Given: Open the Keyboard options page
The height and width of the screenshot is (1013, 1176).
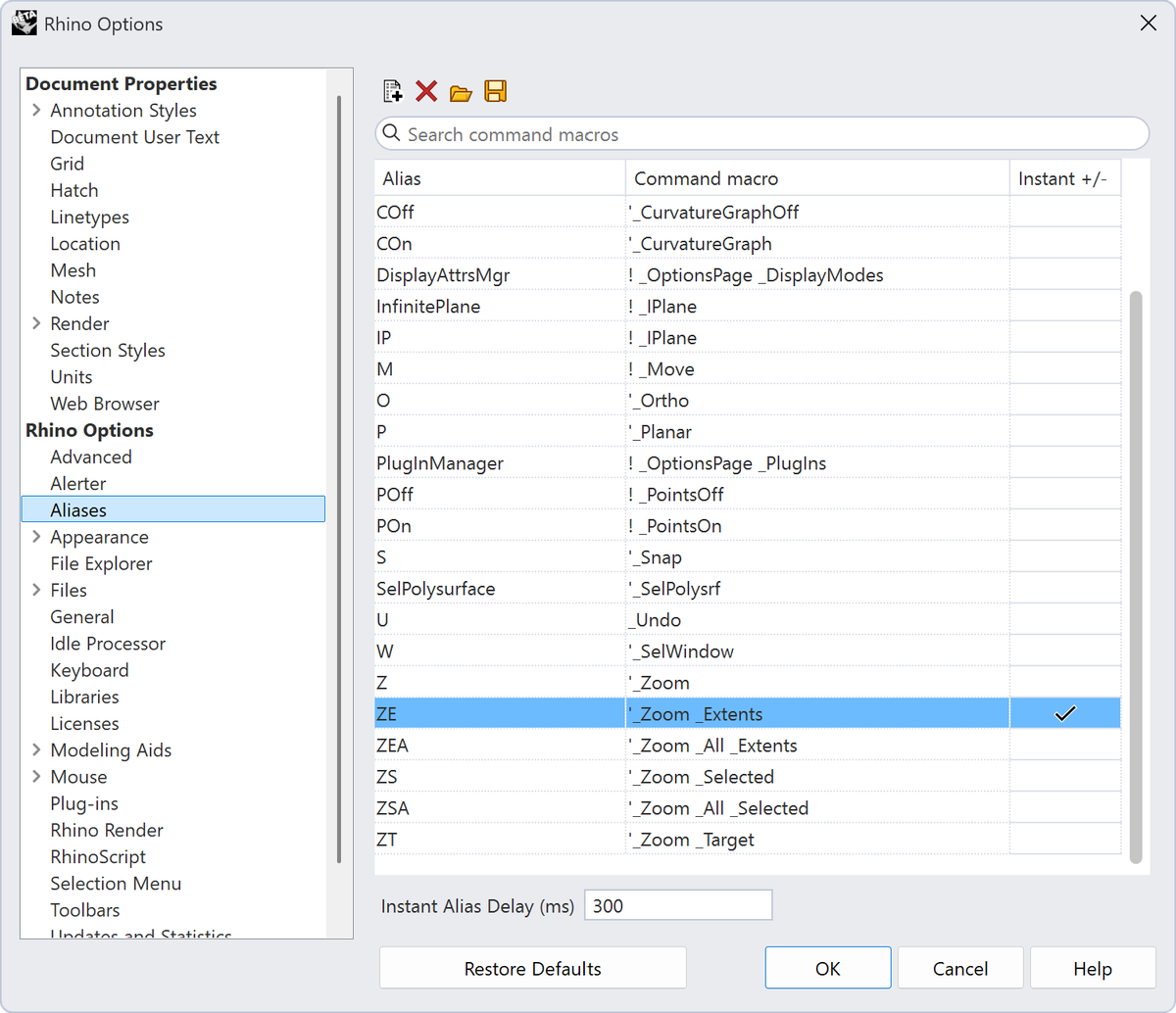Looking at the screenshot, I should (89, 670).
